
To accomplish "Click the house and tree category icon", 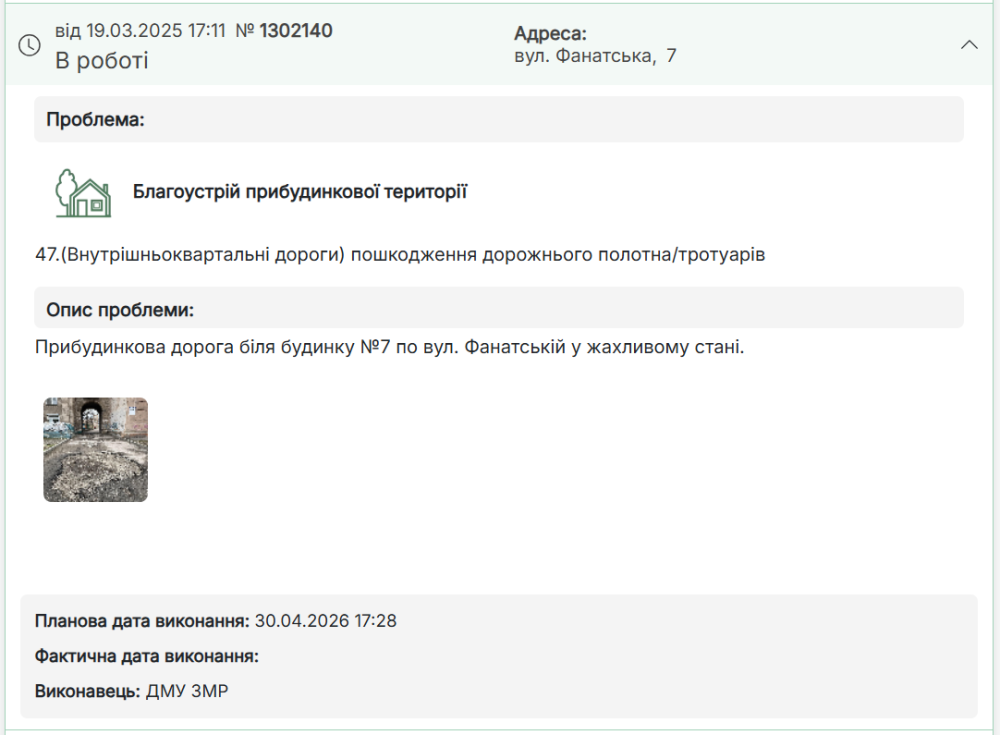I will point(84,193).
